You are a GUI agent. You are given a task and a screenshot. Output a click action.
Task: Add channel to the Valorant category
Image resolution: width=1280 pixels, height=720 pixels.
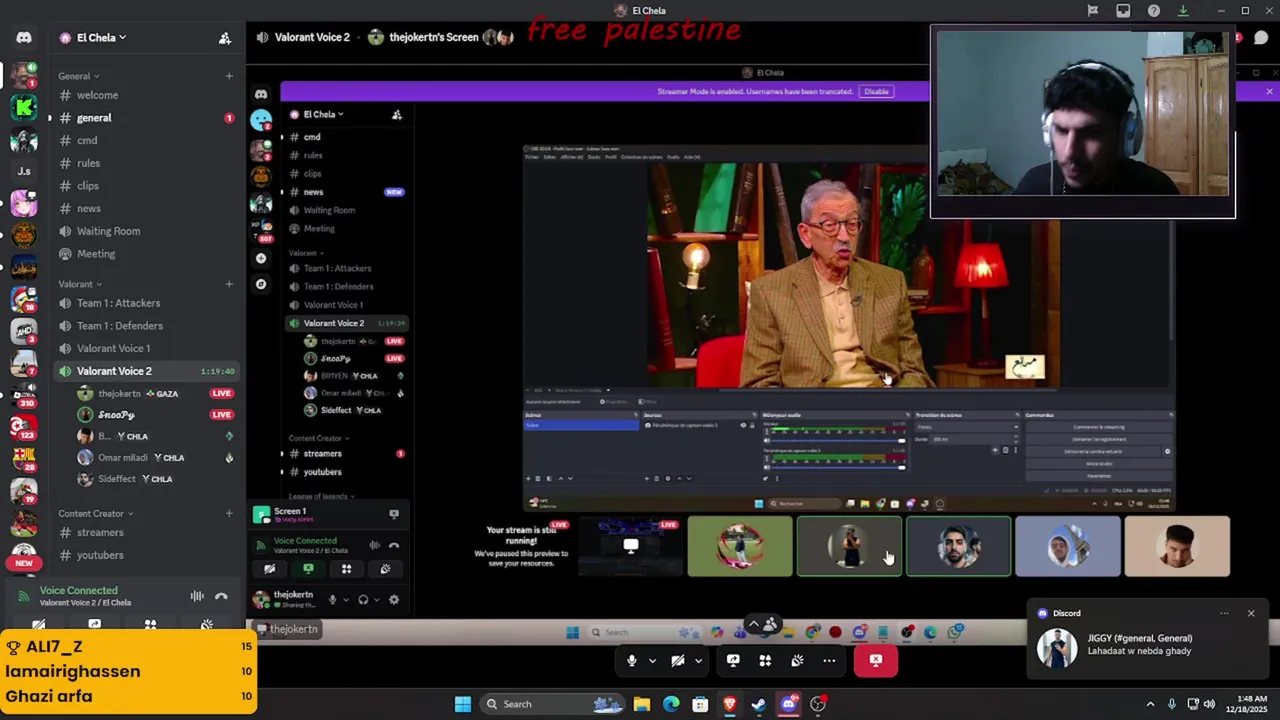(229, 284)
